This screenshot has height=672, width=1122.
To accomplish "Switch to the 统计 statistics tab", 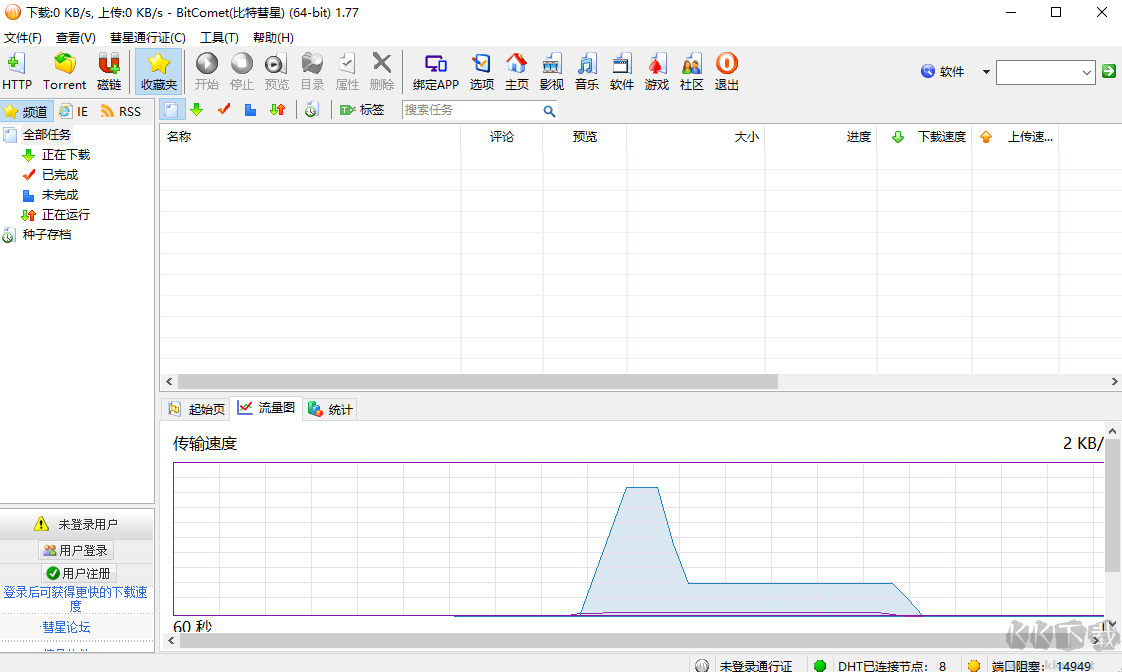I will 330,409.
